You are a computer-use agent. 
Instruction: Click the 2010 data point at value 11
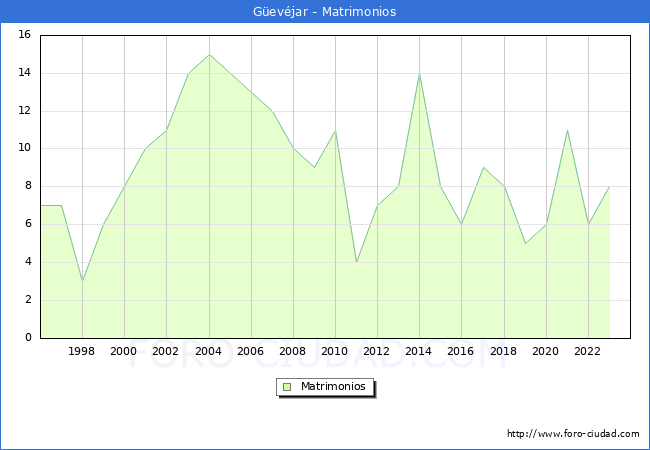pos(335,130)
